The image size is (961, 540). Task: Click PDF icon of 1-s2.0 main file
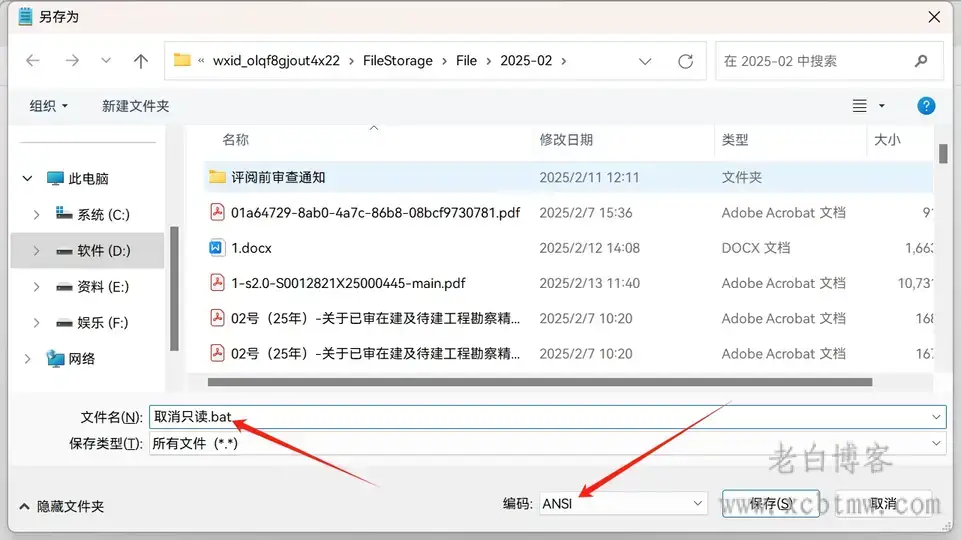(217, 283)
